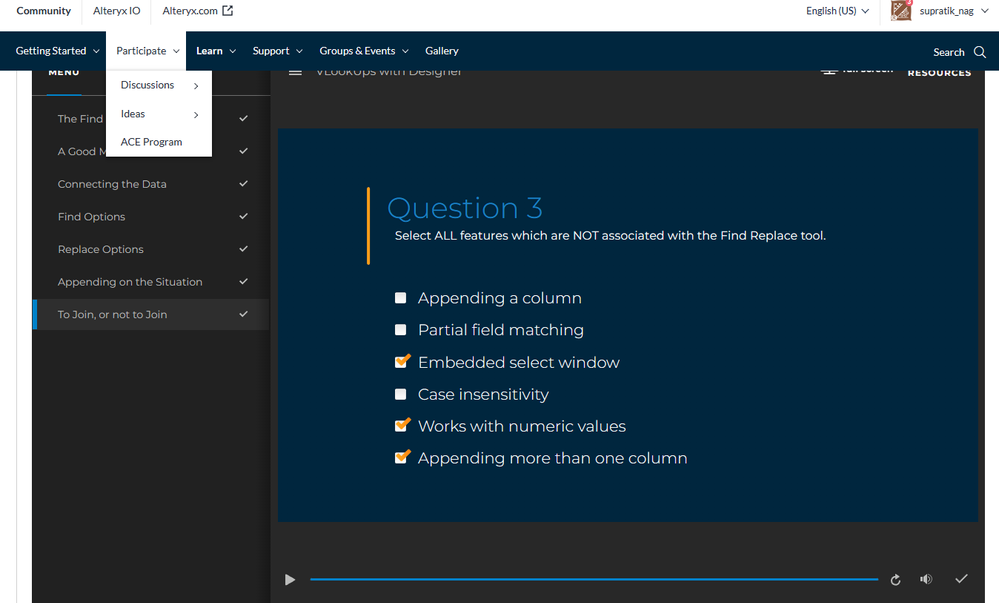This screenshot has width=999, height=603.
Task: Click checkmark next to Appending on the Situation
Action: 243,281
